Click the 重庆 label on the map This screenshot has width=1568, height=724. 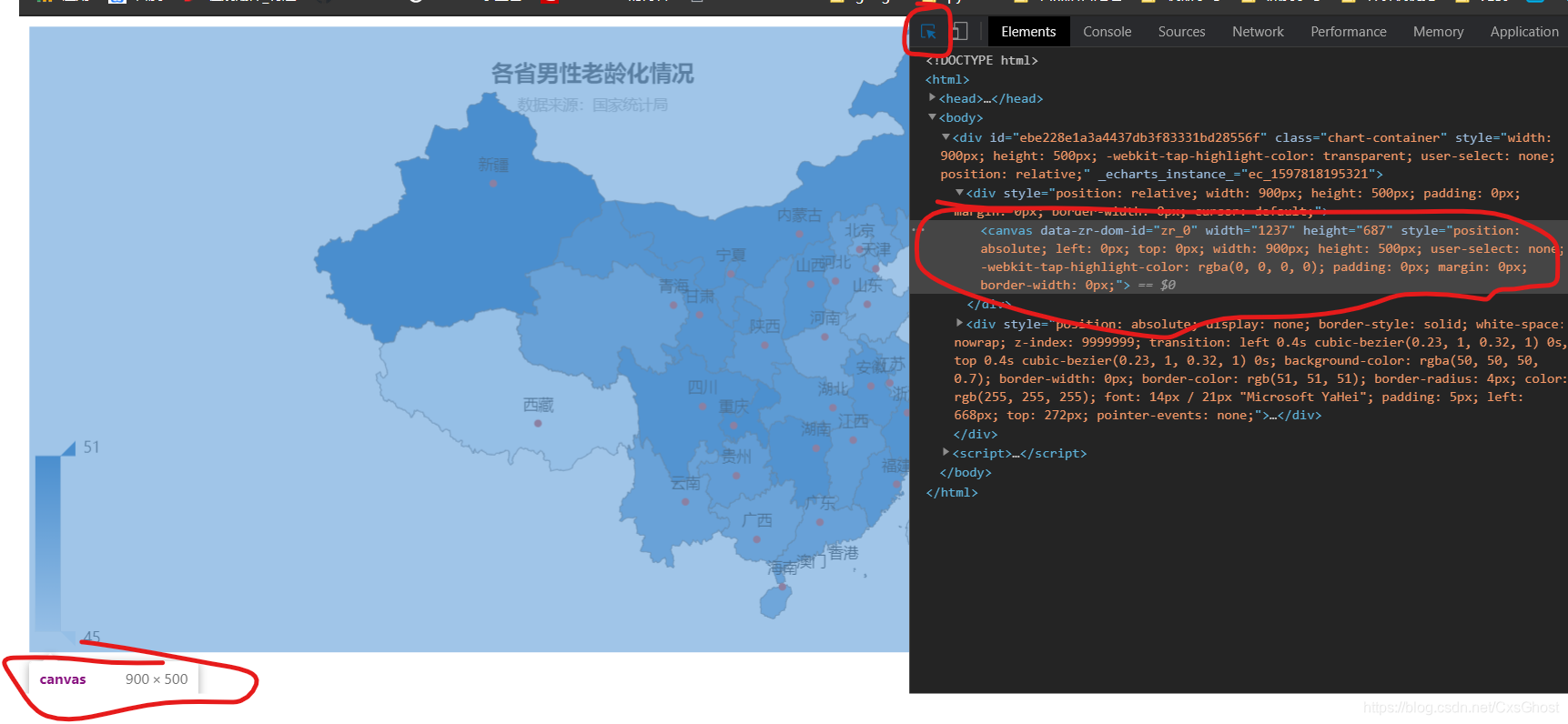click(x=733, y=406)
